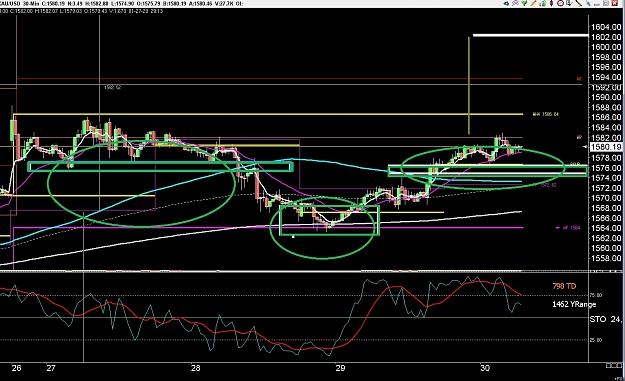This screenshot has width=625, height=381.
Task: Click the current price tag 1580.19
Action: 605,147
